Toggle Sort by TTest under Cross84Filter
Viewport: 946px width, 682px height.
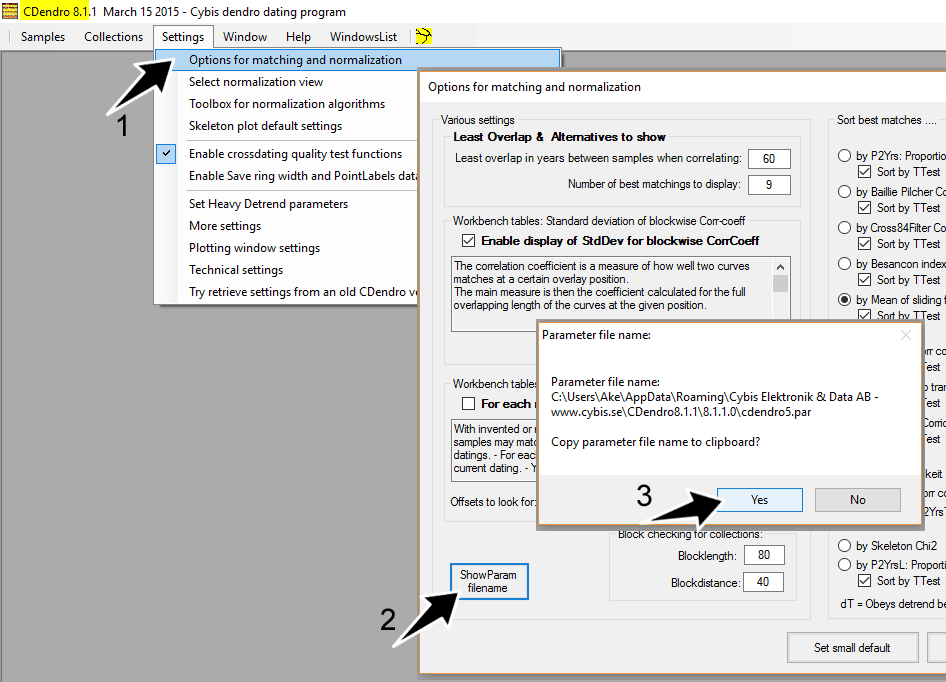click(865, 244)
